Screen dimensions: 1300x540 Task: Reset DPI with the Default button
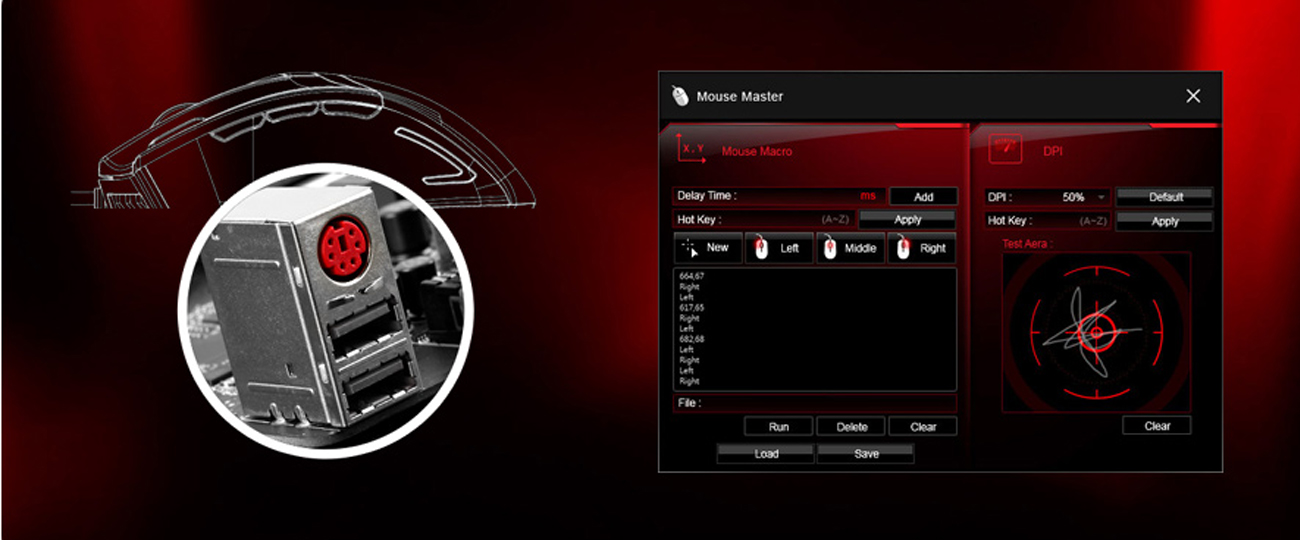(1164, 197)
